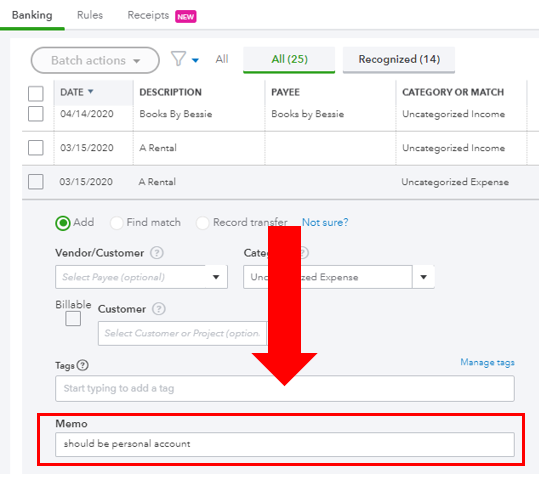Switch to the Recognized (14) tab
539x490 pixels.
click(399, 60)
